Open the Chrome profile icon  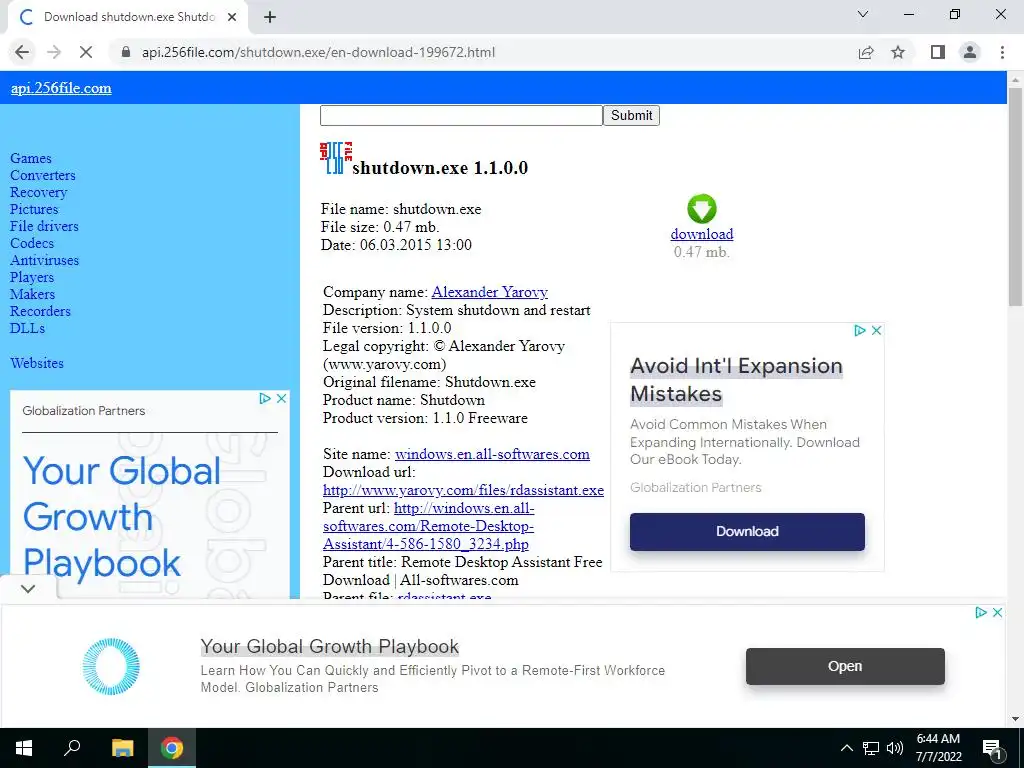(x=970, y=52)
